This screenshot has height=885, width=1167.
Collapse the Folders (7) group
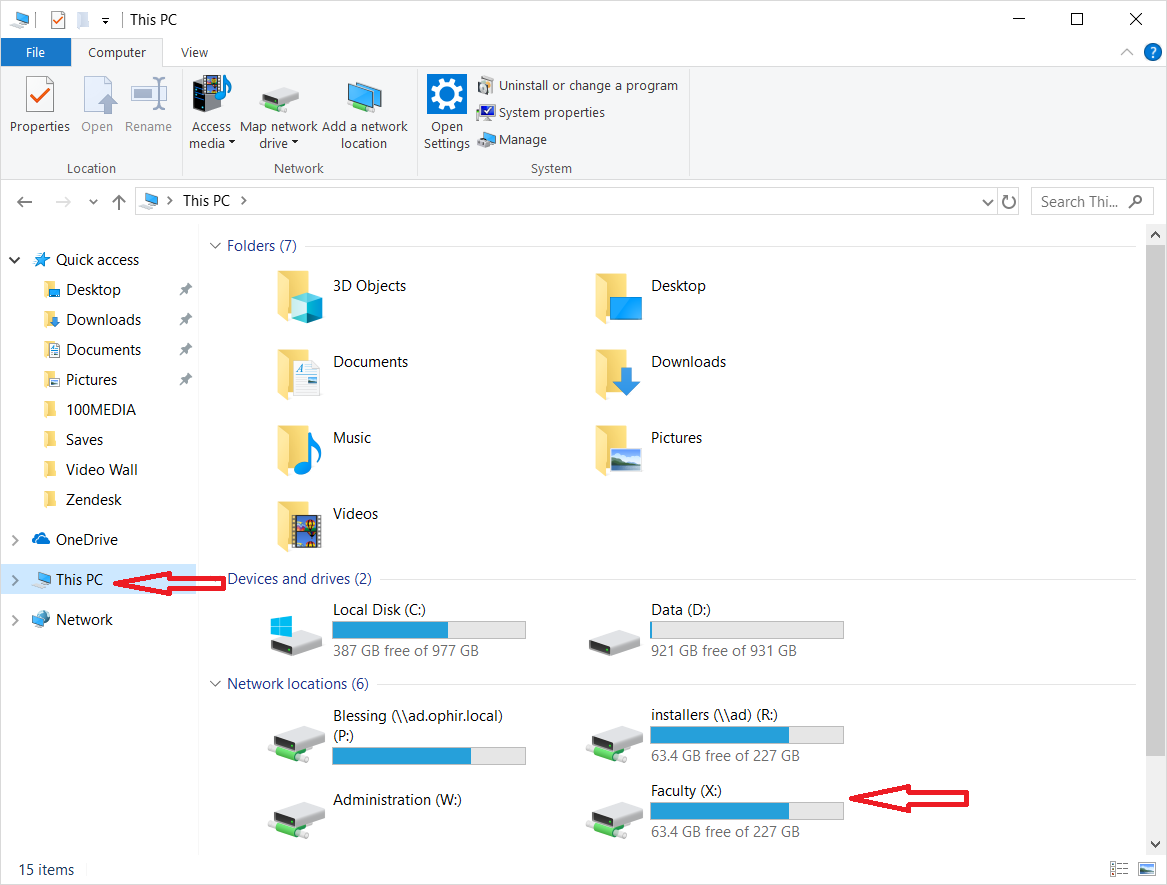tap(215, 246)
